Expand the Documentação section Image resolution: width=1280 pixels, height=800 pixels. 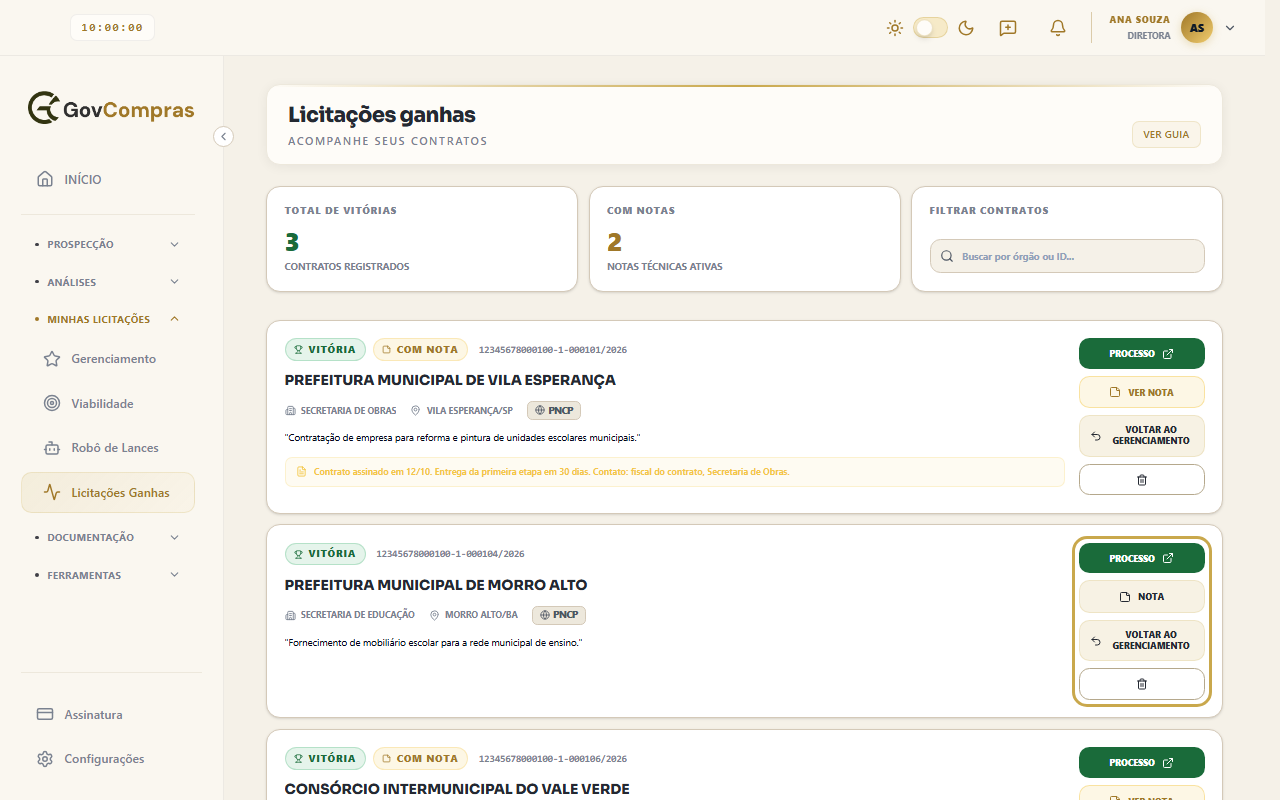click(108, 537)
